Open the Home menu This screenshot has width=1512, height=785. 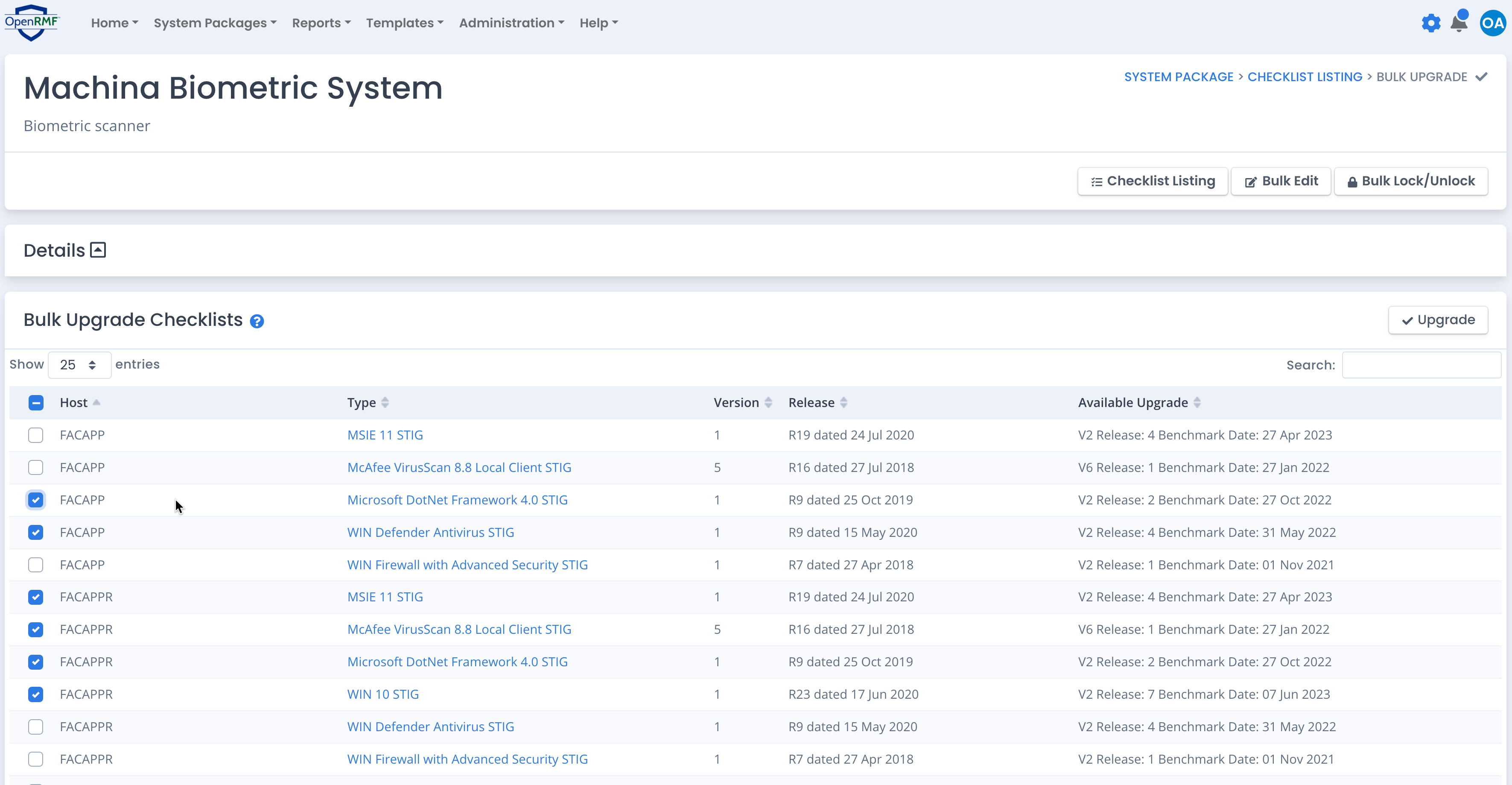114,23
